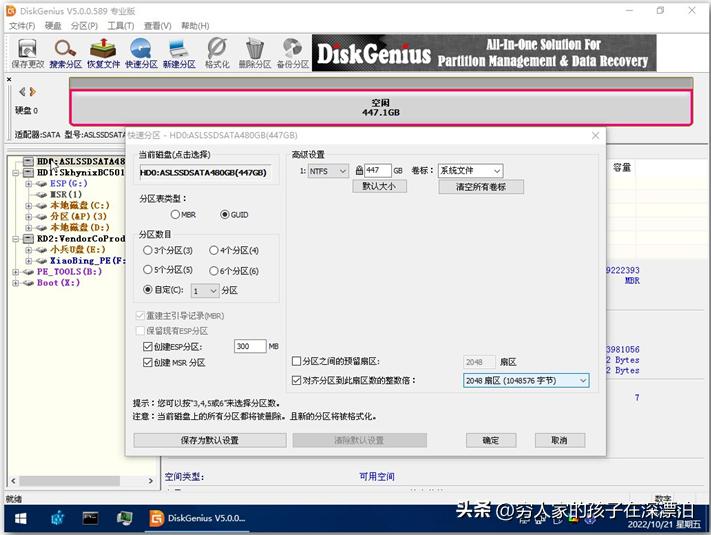Click the Delete Partition (删除分区) trash icon
This screenshot has width=711, height=535.
tap(255, 54)
